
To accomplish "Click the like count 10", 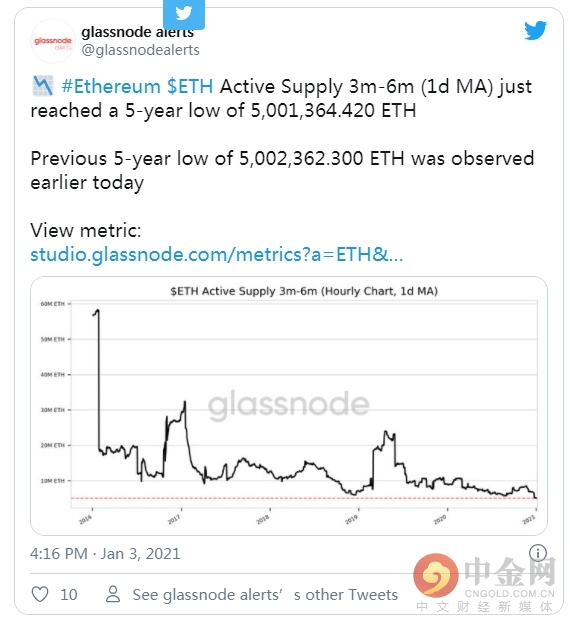I will pos(69,594).
